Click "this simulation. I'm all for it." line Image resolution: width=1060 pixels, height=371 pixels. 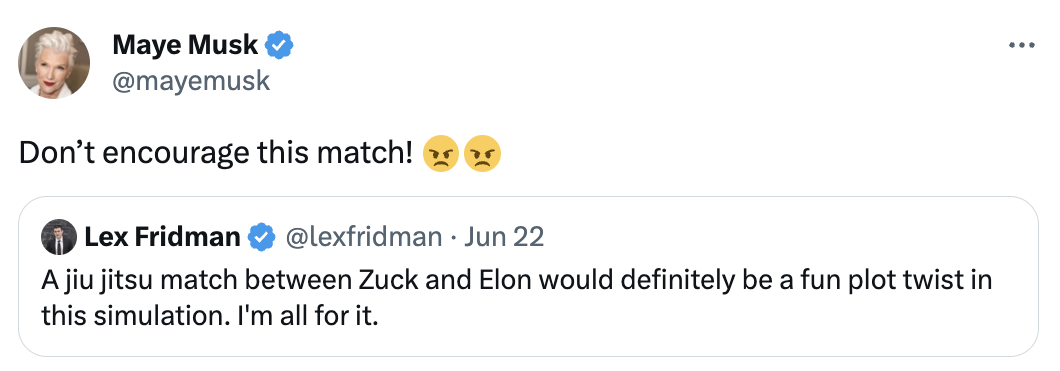tap(209, 316)
